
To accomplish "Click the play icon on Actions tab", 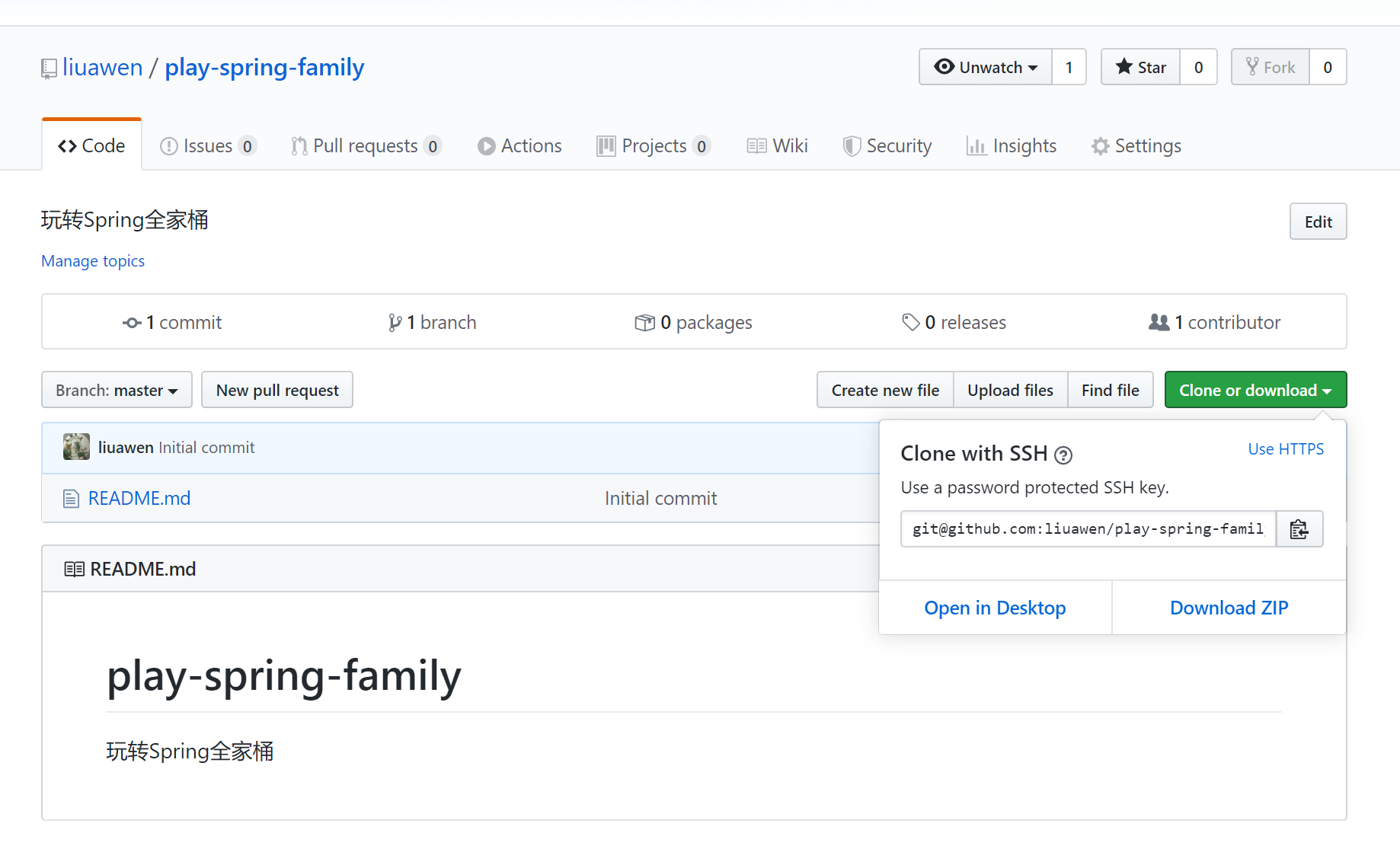I will click(x=486, y=146).
